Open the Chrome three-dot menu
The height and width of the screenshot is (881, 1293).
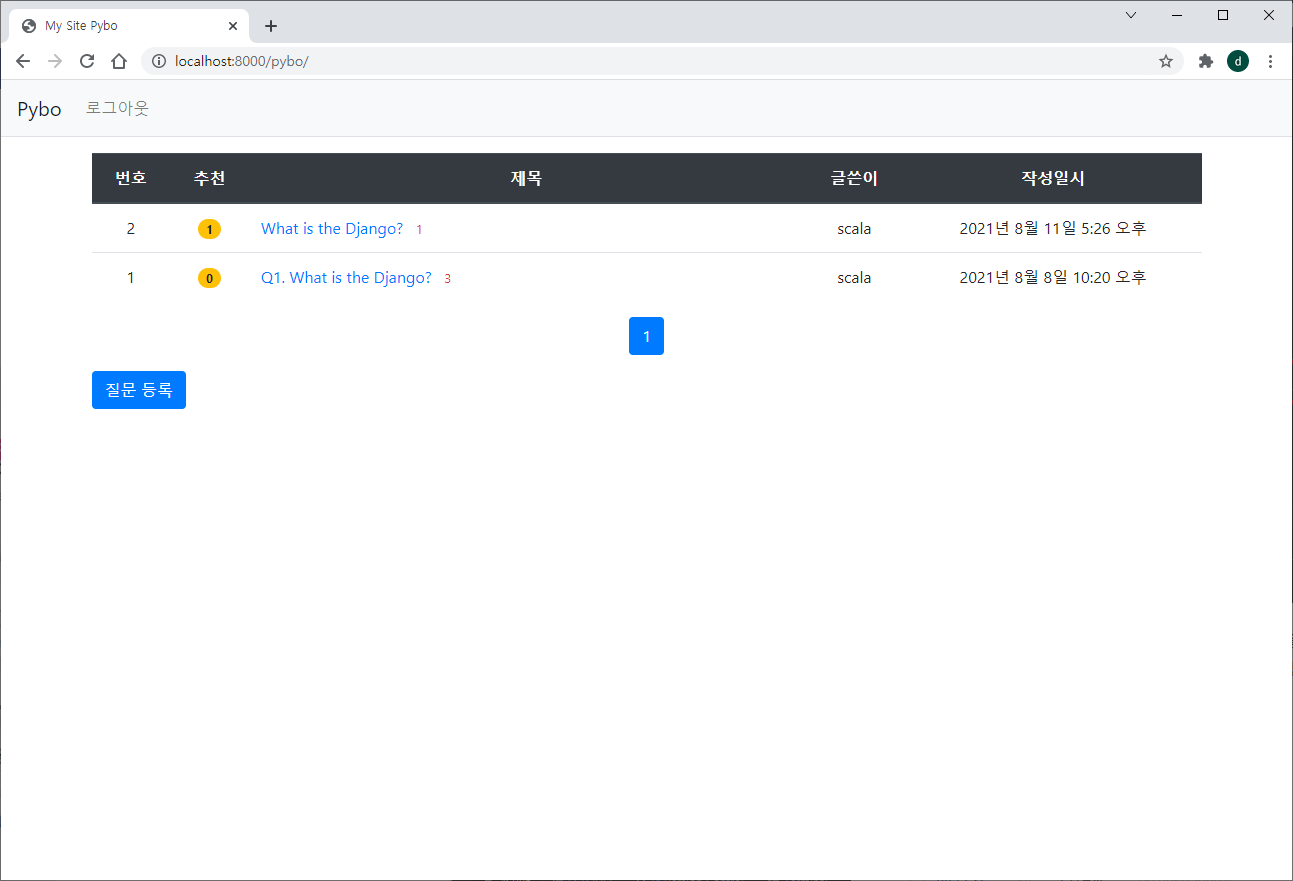pyautogui.click(x=1270, y=61)
